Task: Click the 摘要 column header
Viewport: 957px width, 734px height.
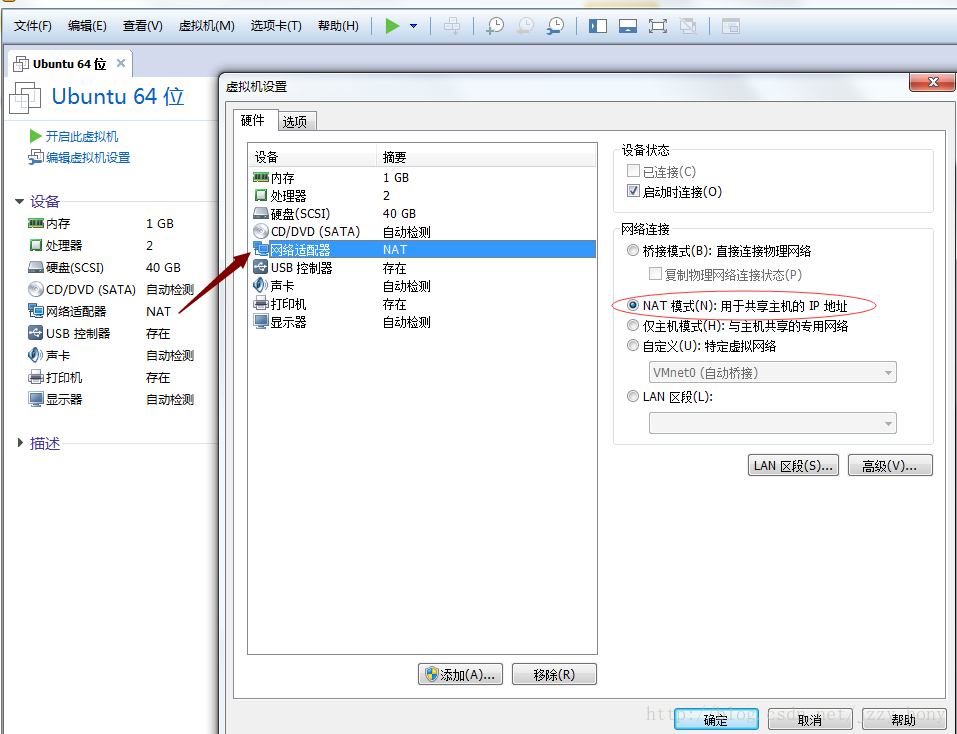Action: coord(486,157)
